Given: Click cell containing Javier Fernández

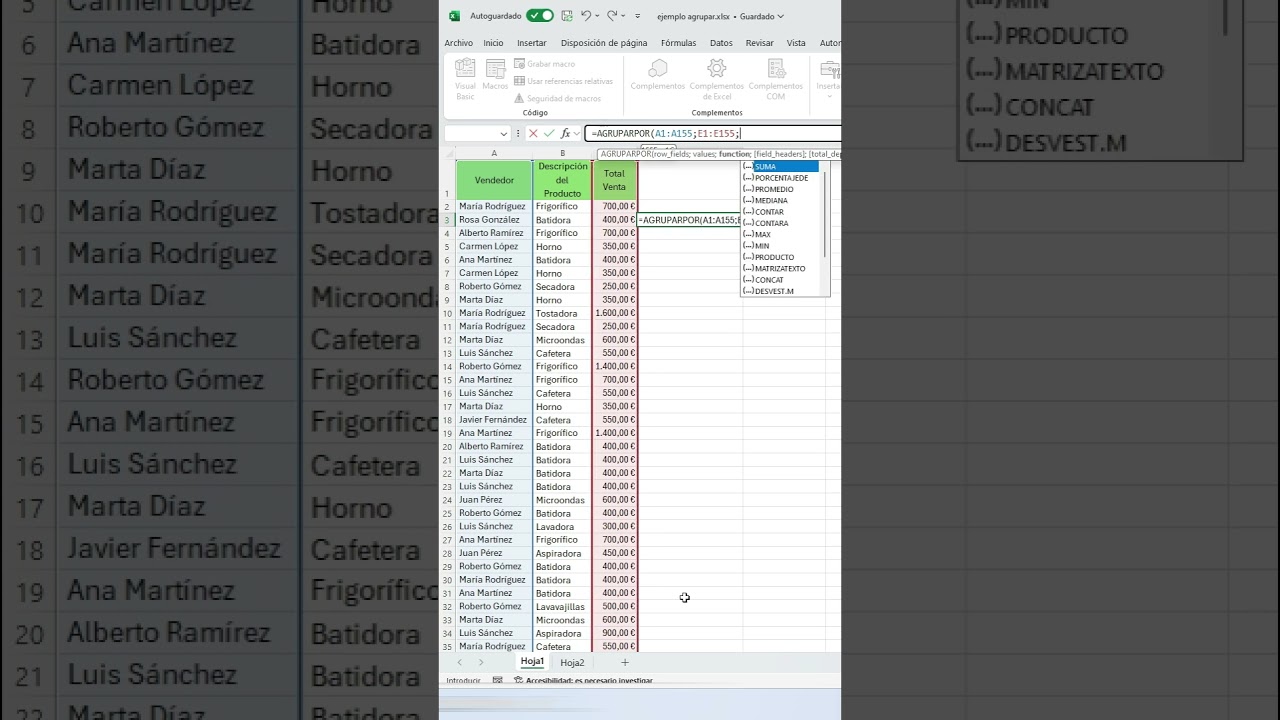Looking at the screenshot, I should coord(494,420).
